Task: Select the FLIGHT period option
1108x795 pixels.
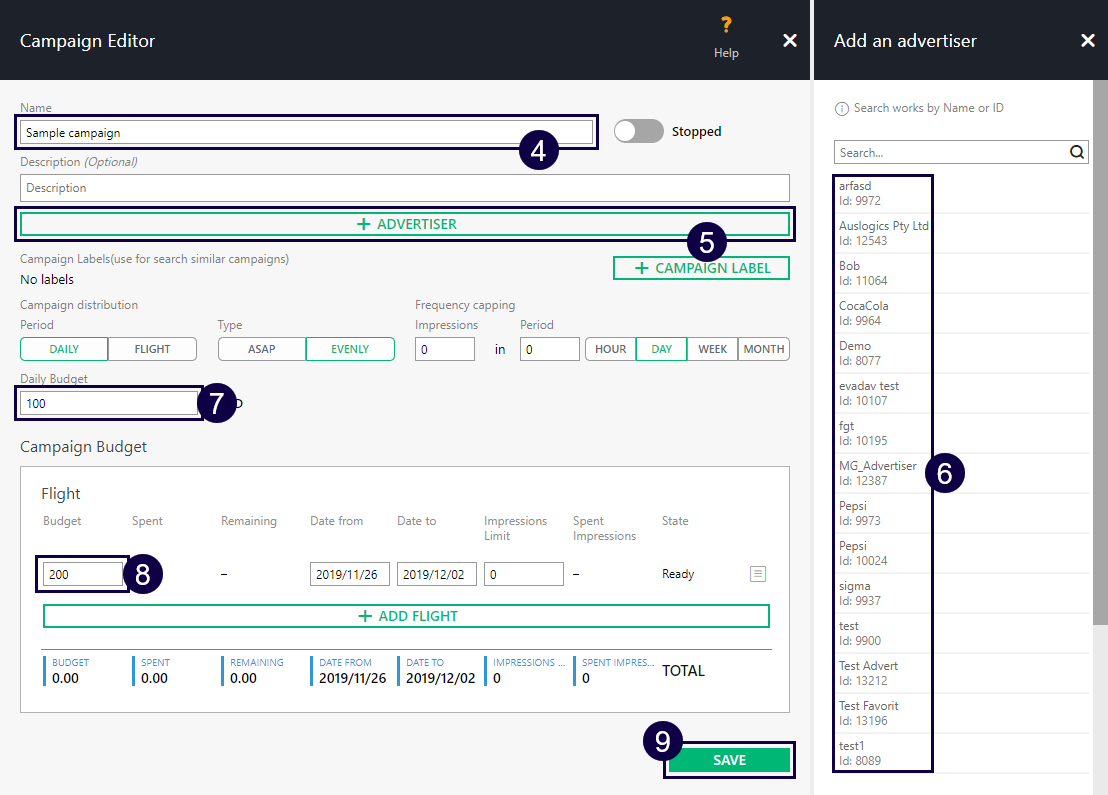Action: pyautogui.click(x=152, y=349)
